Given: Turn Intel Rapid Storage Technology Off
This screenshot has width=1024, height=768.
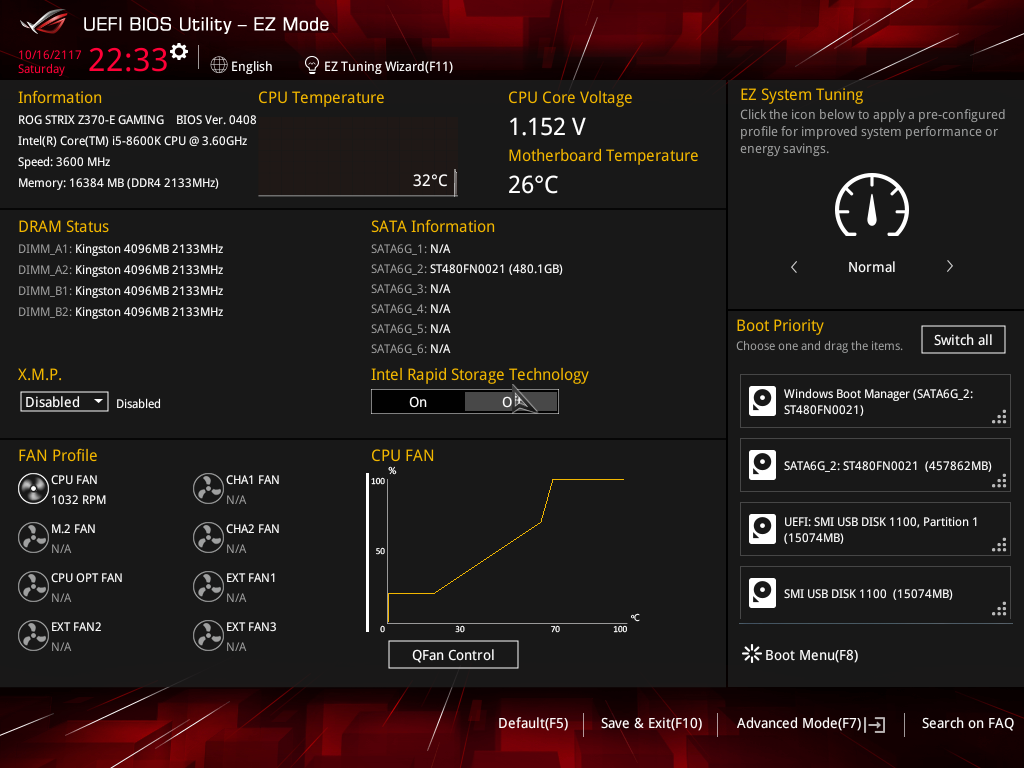Looking at the screenshot, I should (511, 402).
